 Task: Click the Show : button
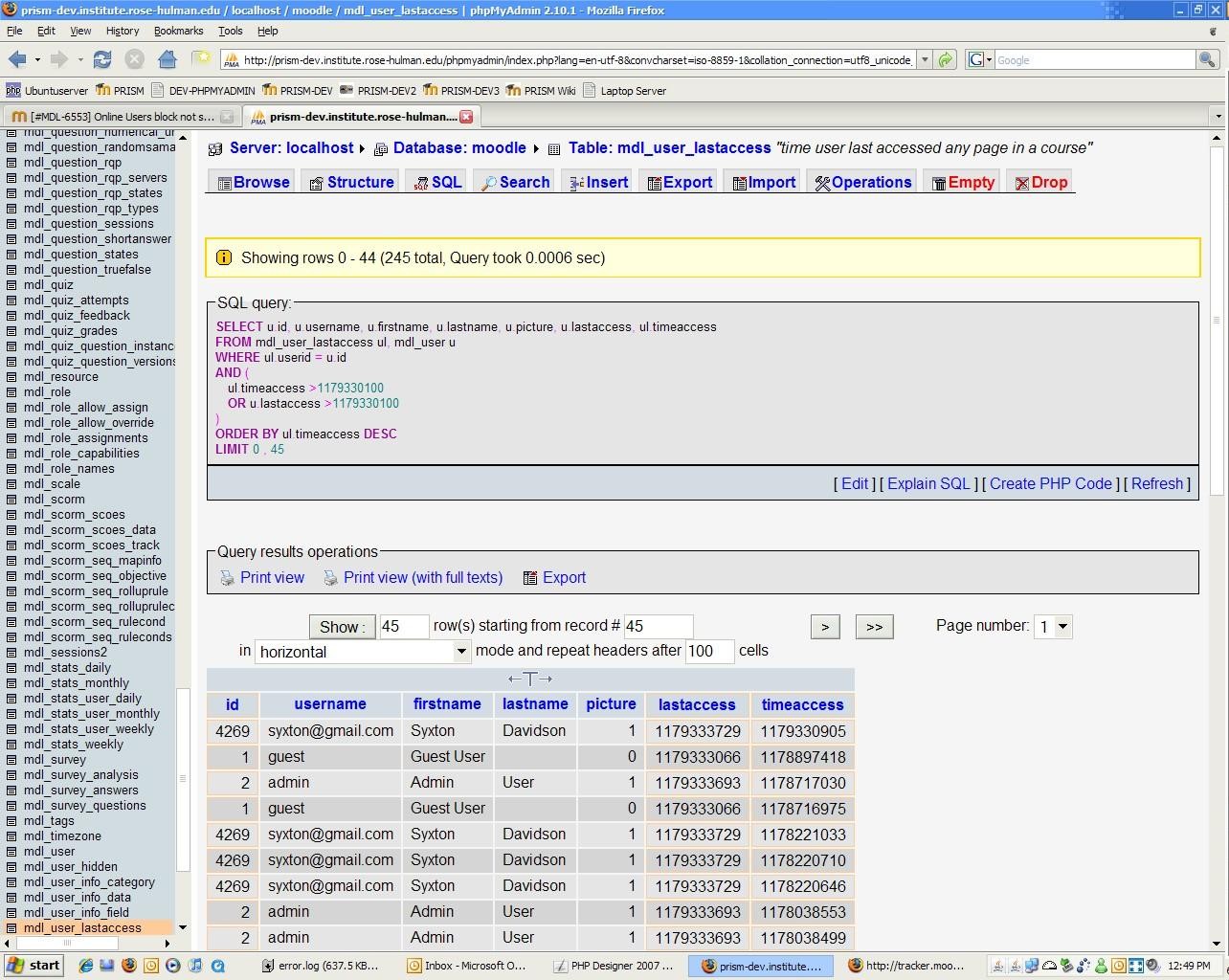click(x=342, y=627)
